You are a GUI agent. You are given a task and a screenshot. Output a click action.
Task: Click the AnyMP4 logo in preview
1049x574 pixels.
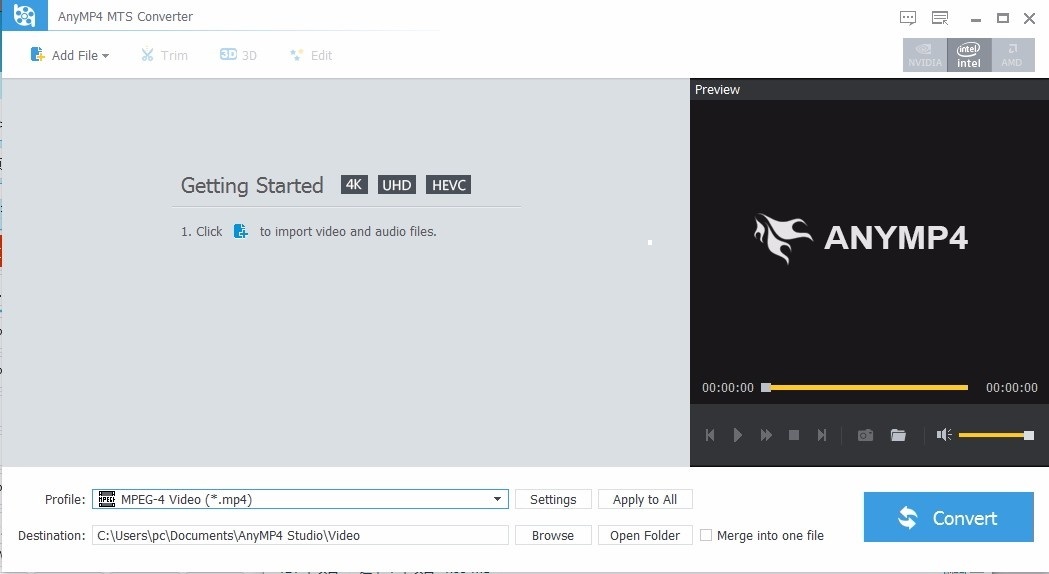861,238
